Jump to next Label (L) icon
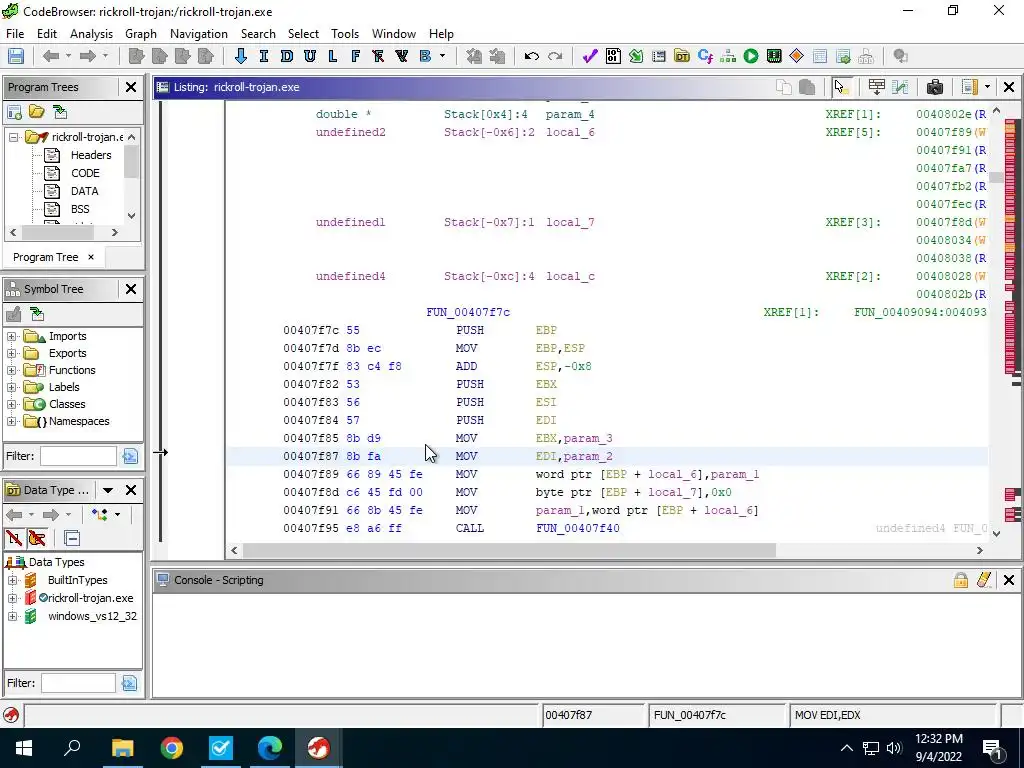The height and width of the screenshot is (768, 1024). [332, 56]
